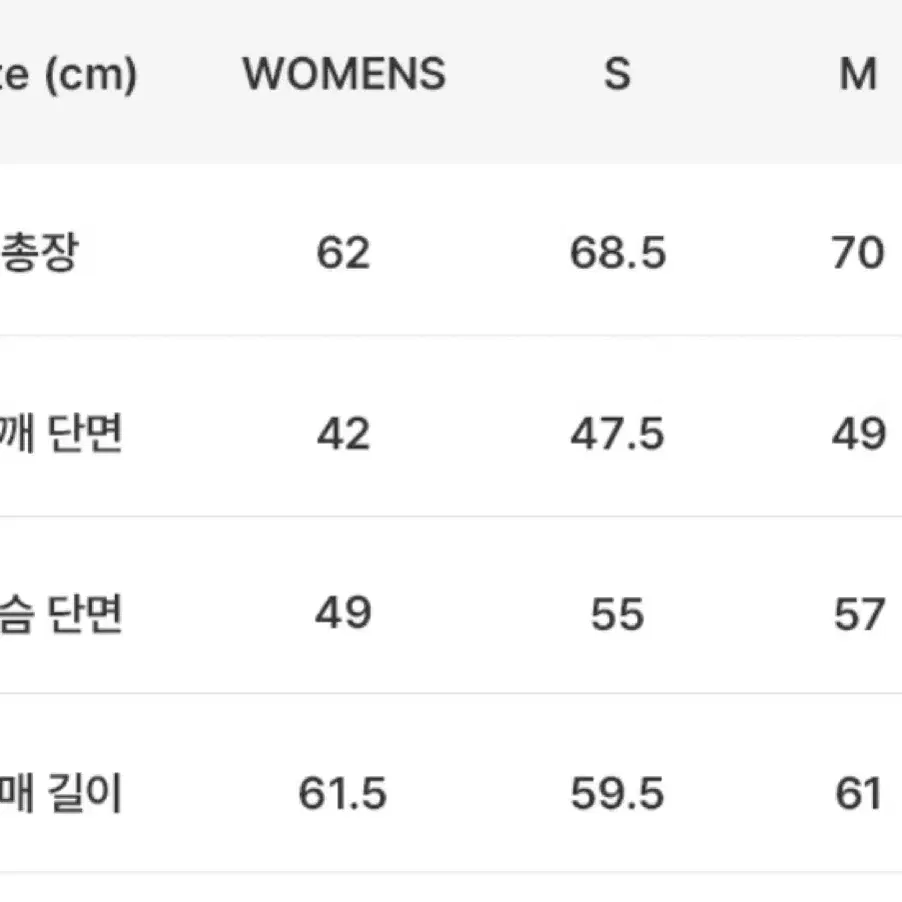This screenshot has width=902, height=902.
Task: Click the 소매 길이 row label
Action: coord(61,793)
